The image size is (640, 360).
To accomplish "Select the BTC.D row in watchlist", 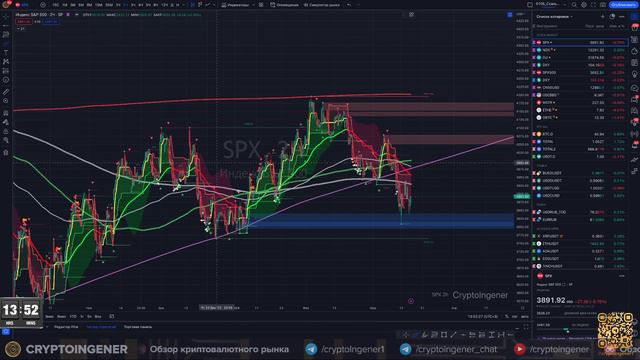I will pyautogui.click(x=580, y=134).
